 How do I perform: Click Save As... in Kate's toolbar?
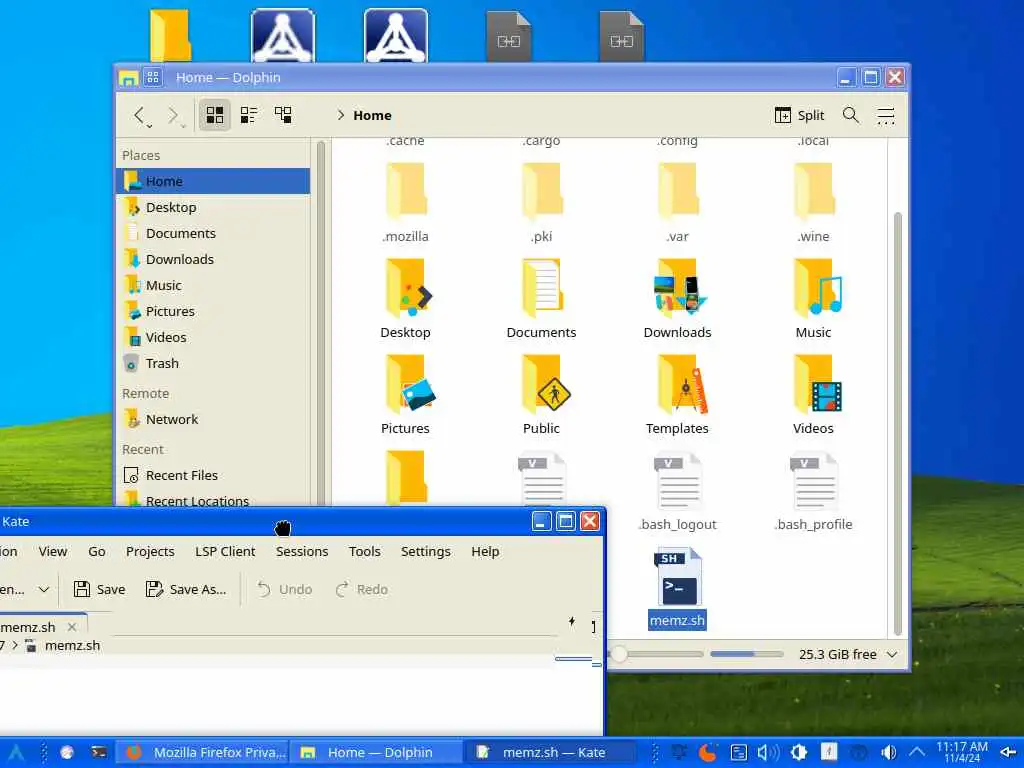186,589
